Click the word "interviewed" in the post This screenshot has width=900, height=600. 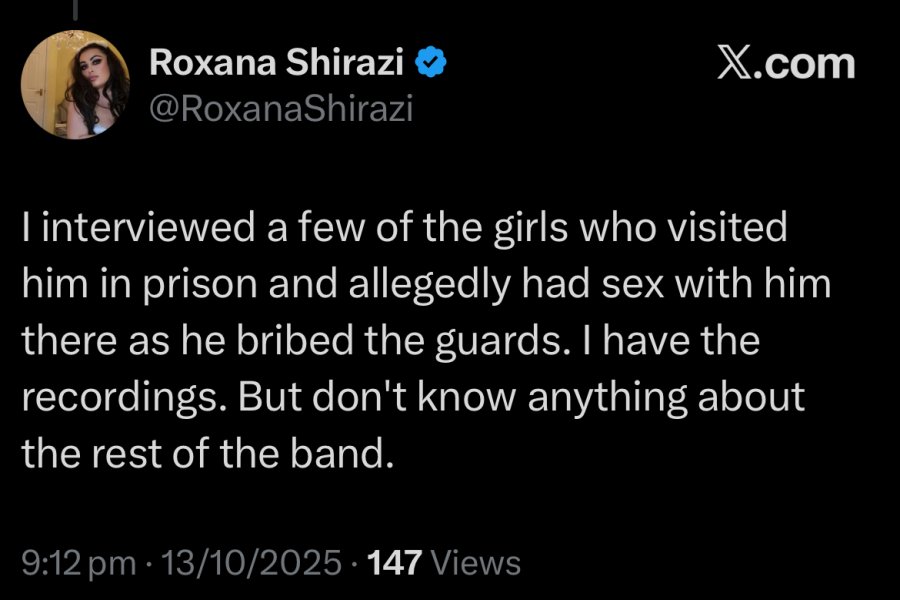point(148,227)
